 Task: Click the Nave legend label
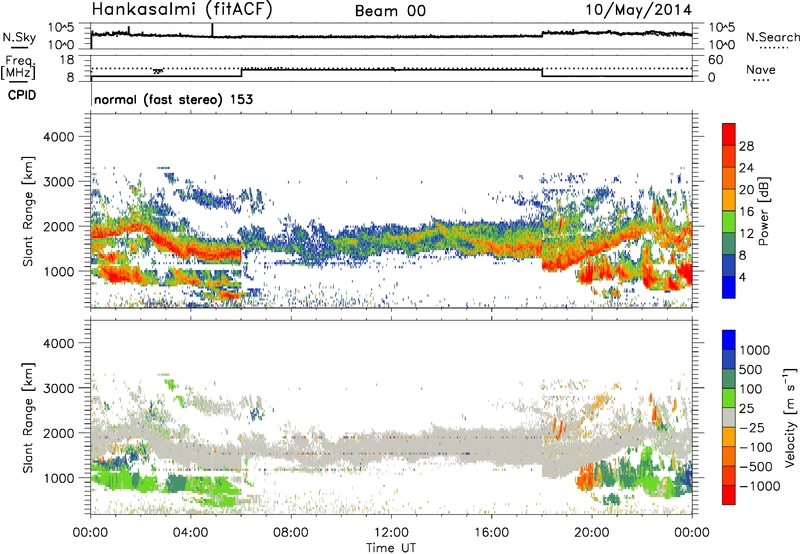pos(761,70)
